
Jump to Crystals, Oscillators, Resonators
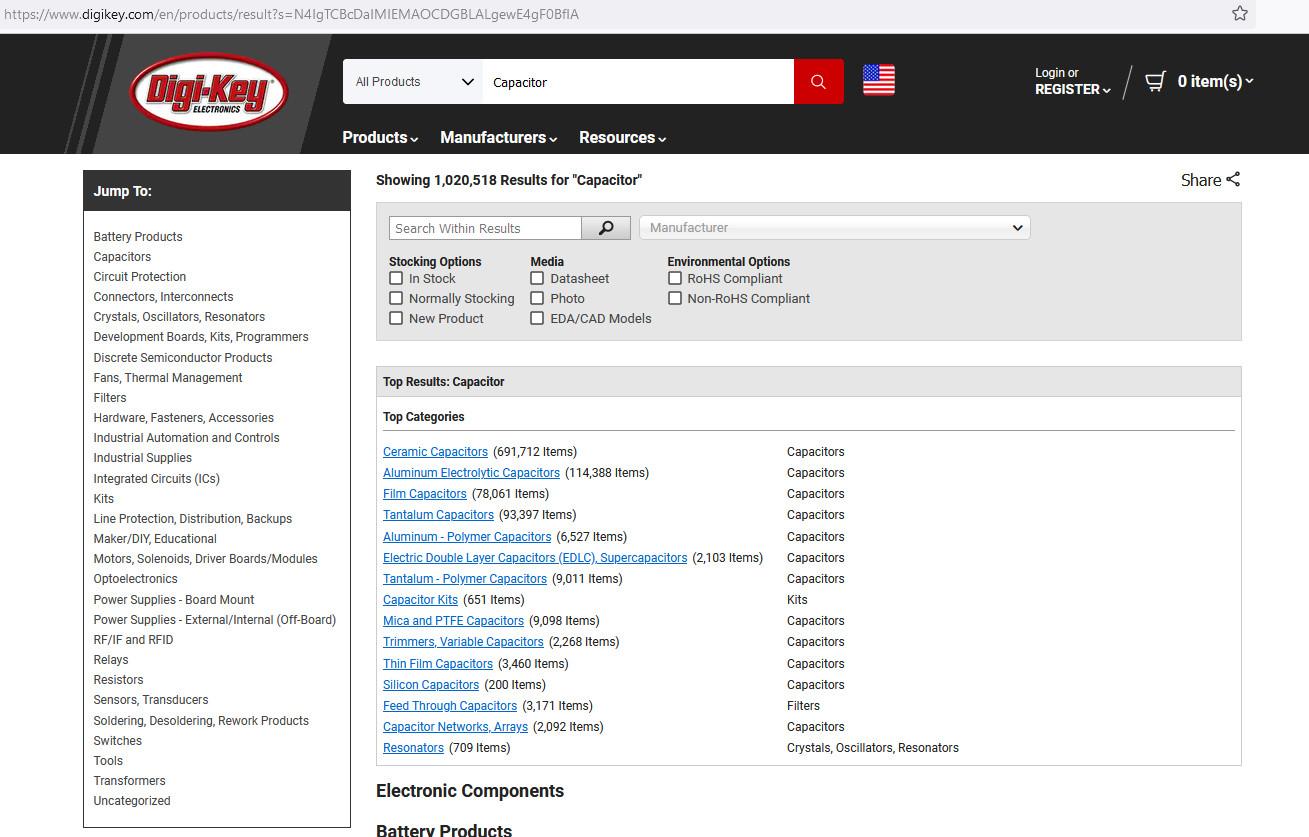click(x=179, y=317)
